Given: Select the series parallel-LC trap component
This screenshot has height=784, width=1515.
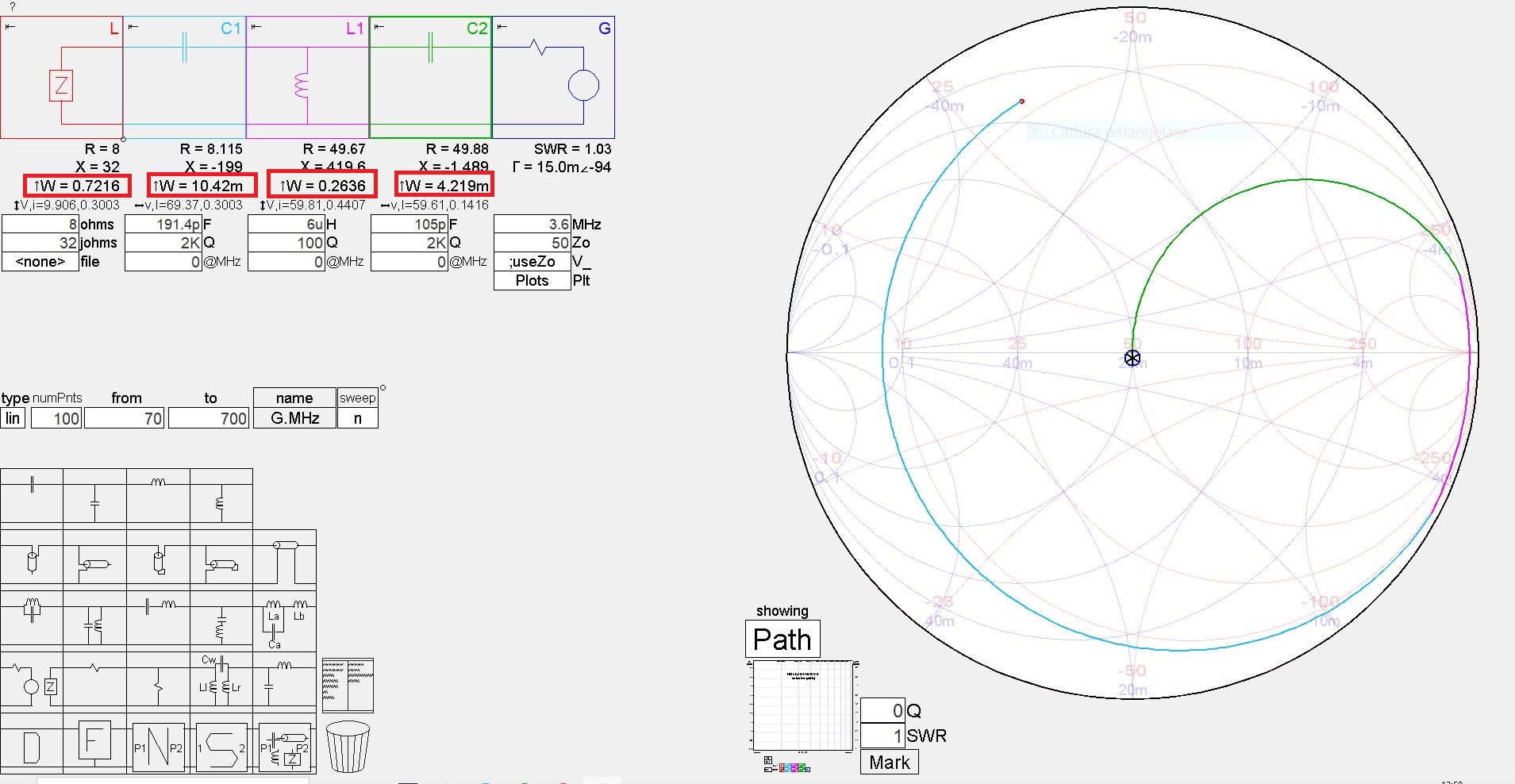Looking at the screenshot, I should click(32, 617).
